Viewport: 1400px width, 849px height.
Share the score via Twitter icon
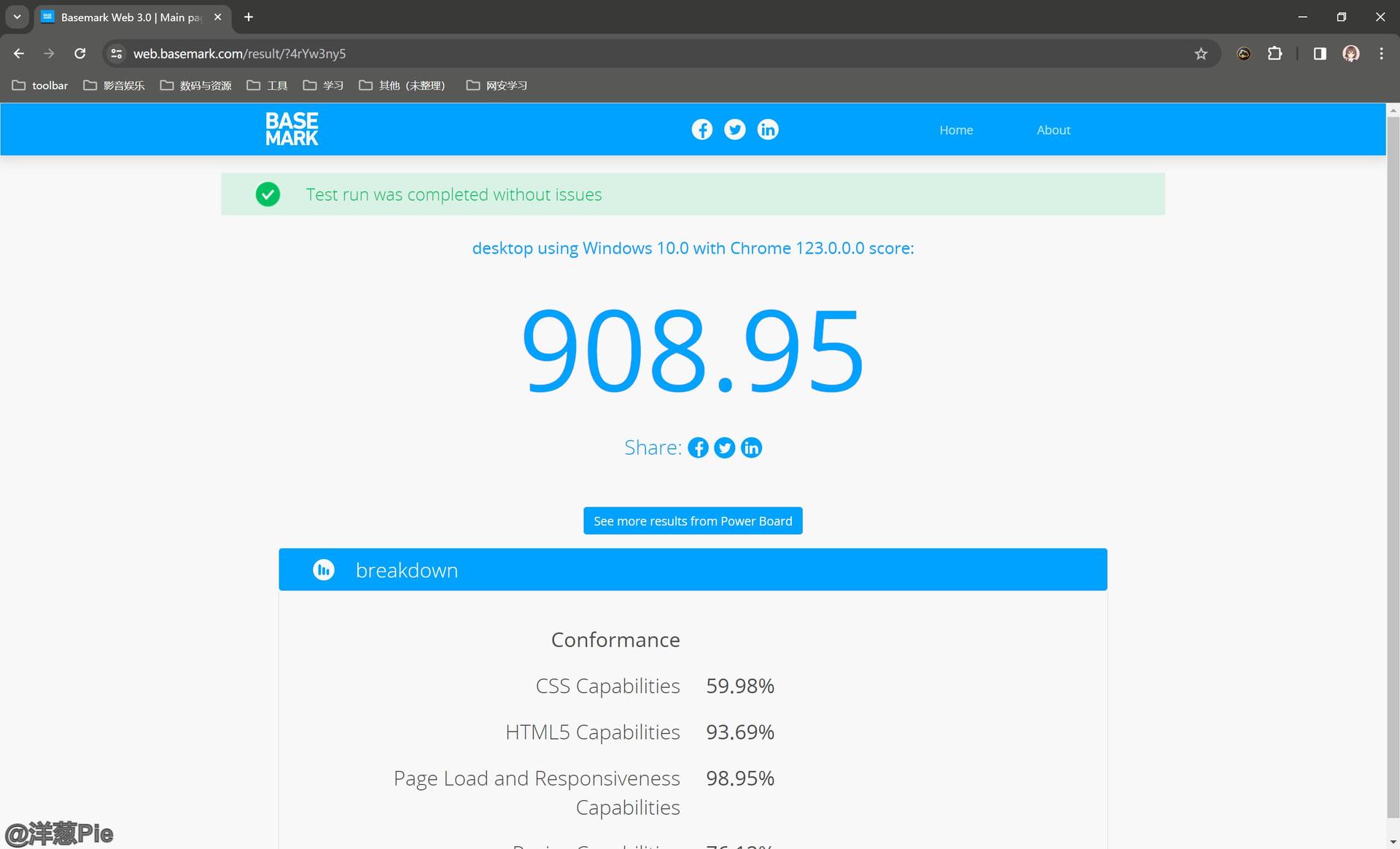724,447
